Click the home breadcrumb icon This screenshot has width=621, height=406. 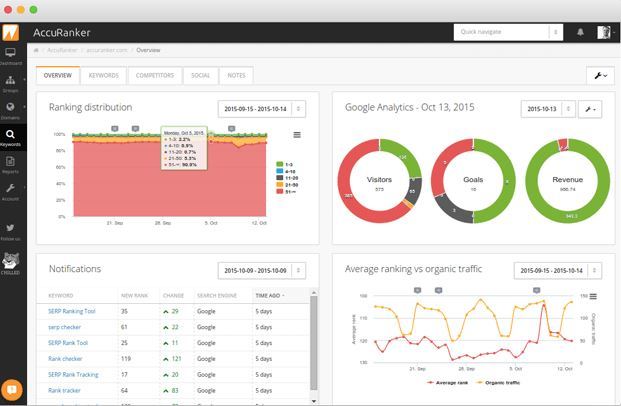(x=36, y=50)
